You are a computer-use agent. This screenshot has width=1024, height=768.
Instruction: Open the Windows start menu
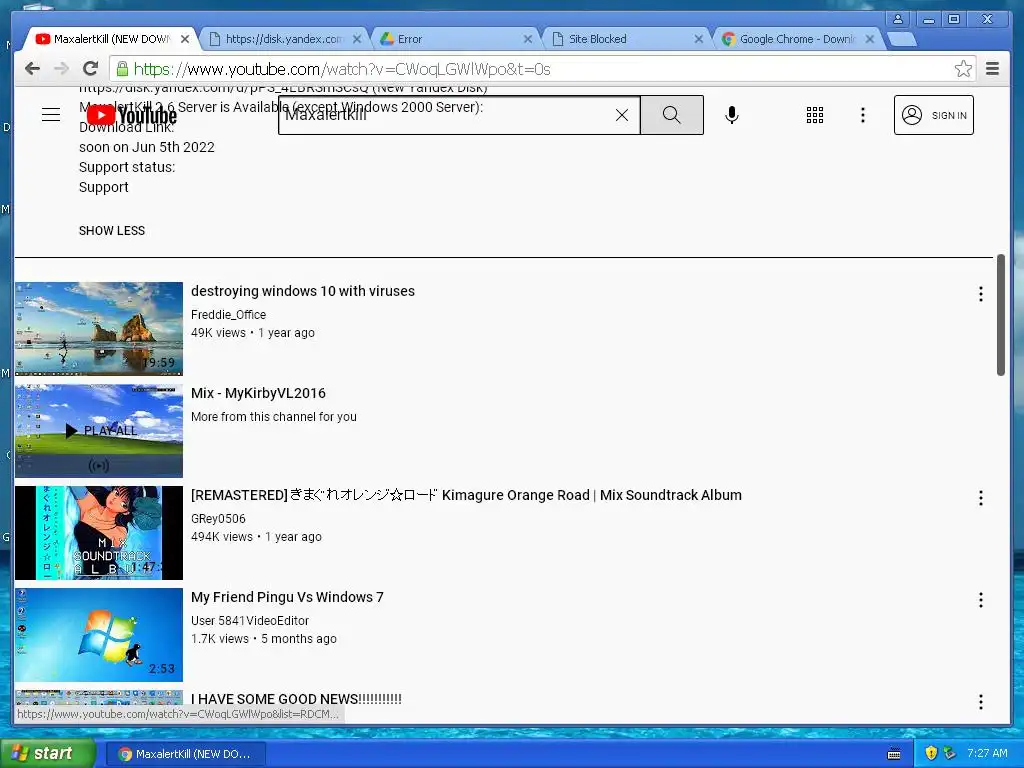click(46, 754)
